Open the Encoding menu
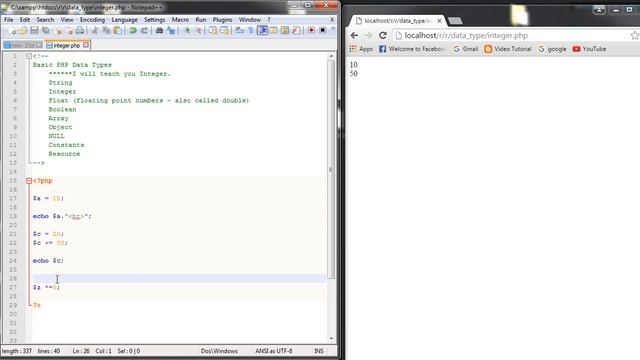Image resolution: width=640 pixels, height=360 pixels. click(x=92, y=20)
